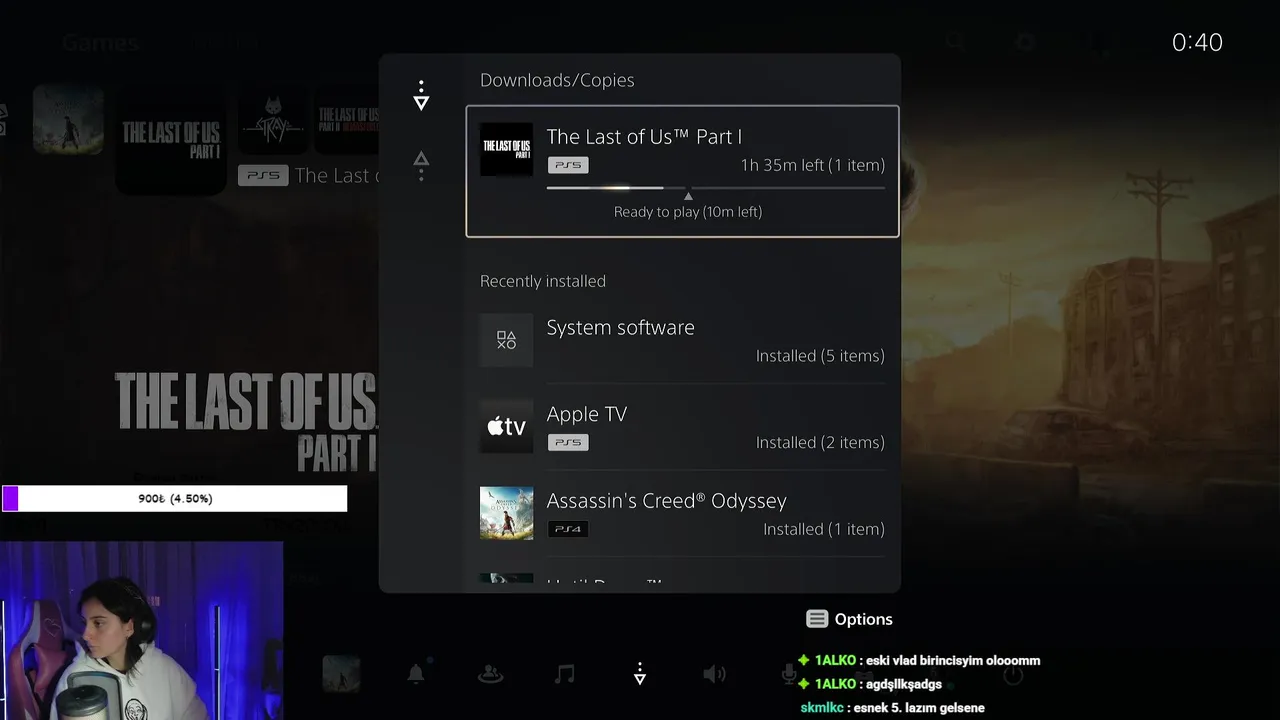This screenshot has width=1280, height=720.
Task: Click The Last of Us download cover art
Action: point(506,150)
